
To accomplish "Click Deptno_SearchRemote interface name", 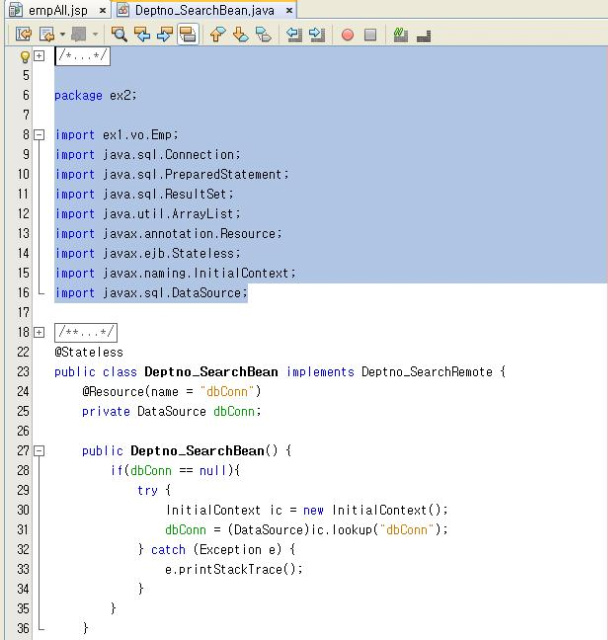I will [427, 371].
